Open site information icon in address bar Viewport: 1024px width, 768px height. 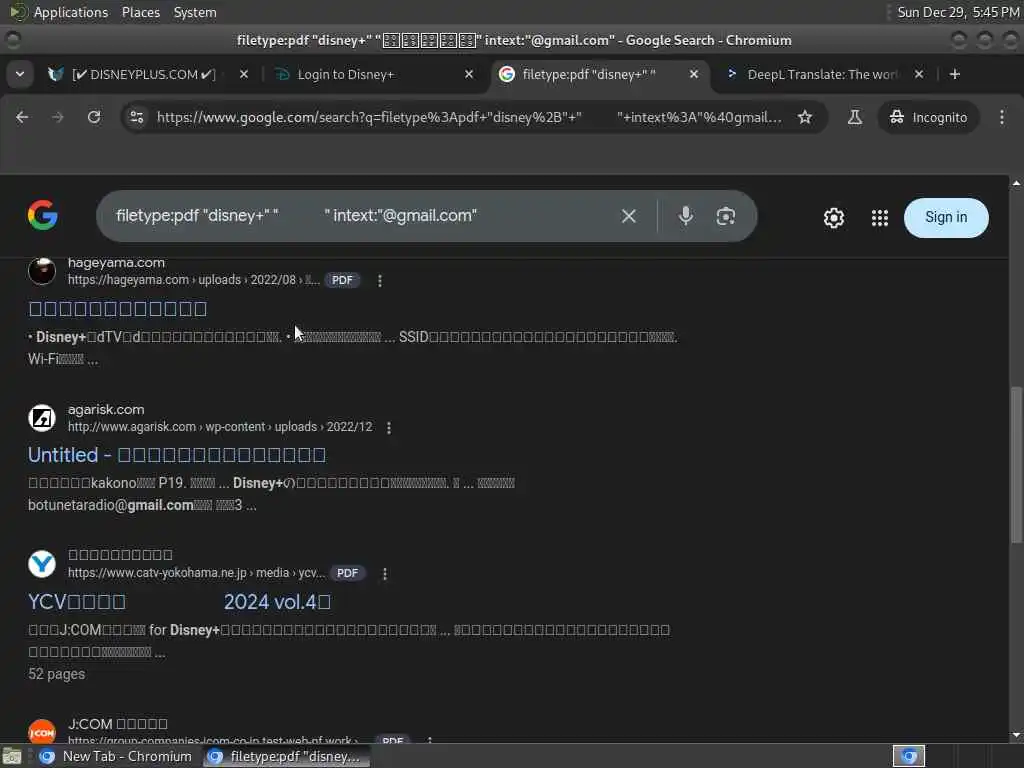pos(136,117)
